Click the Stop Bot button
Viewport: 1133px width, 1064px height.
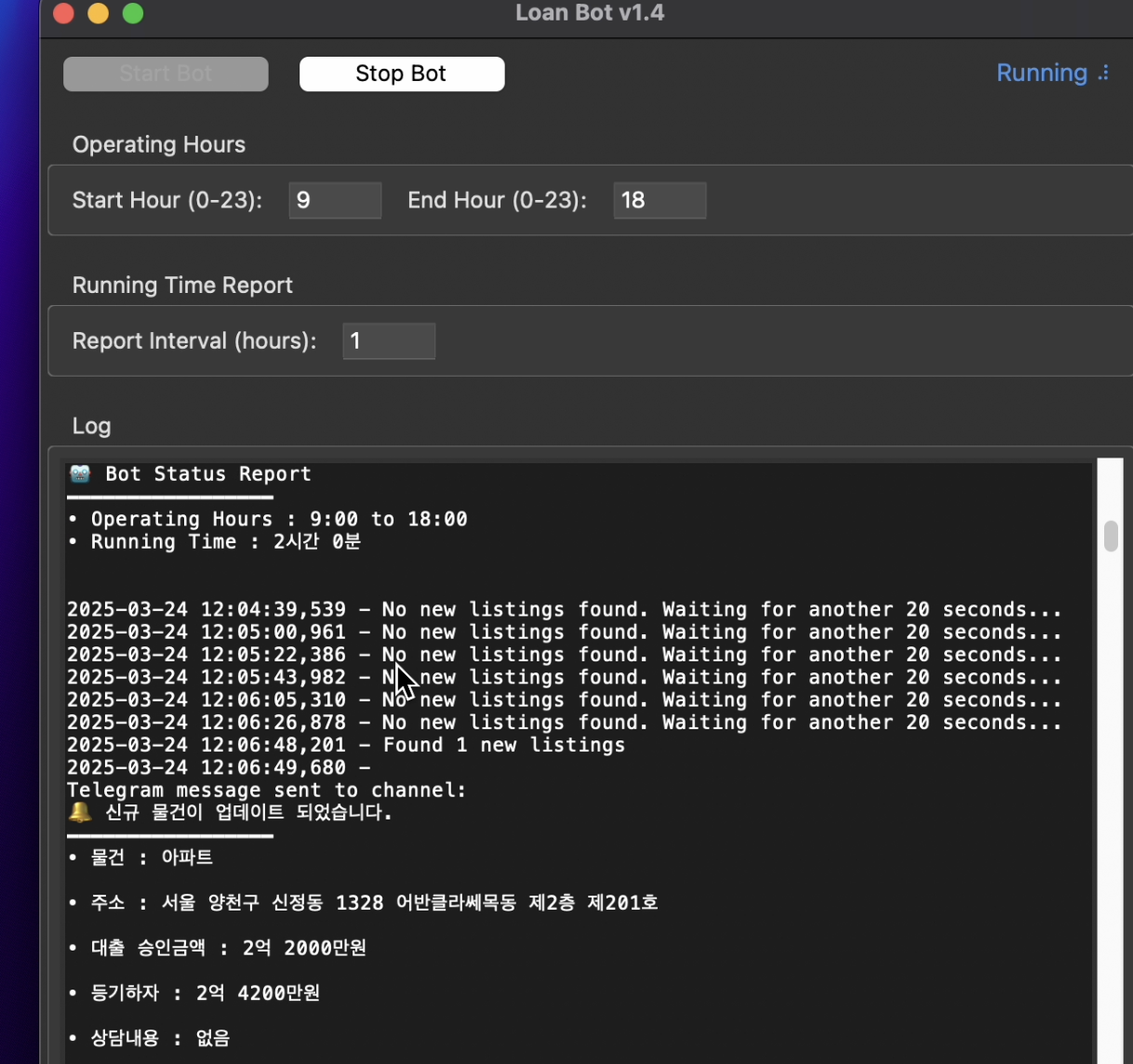click(x=401, y=74)
